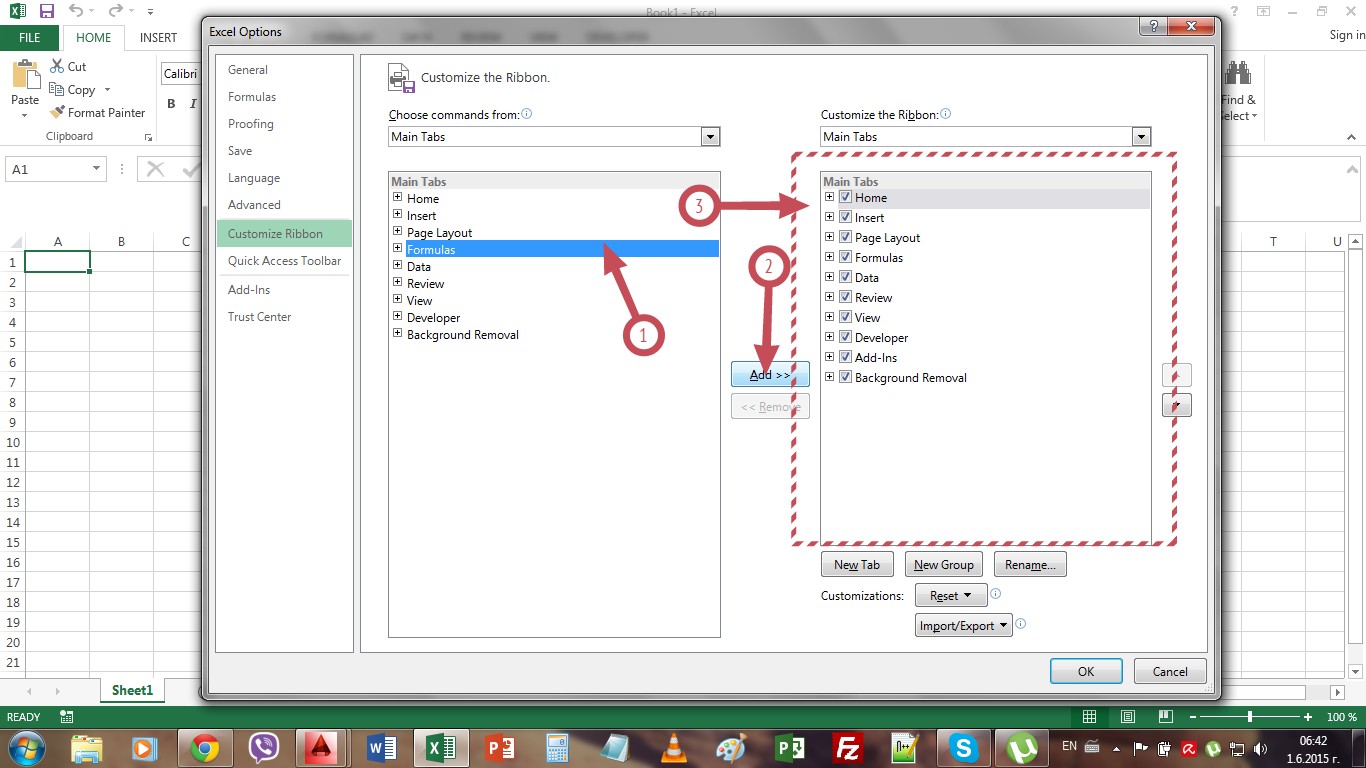Image resolution: width=1366 pixels, height=768 pixels.
Task: Click the New Group button
Action: pos(944,565)
